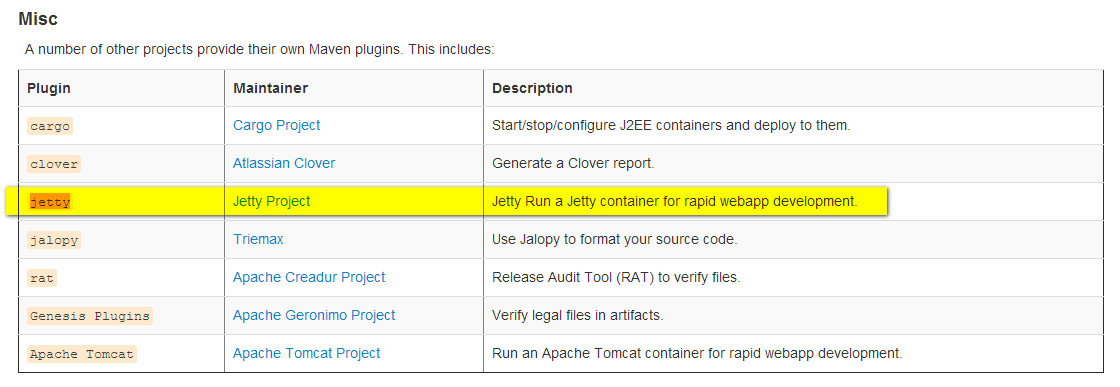Click 'Release Audit Tool (RAT)' description
This screenshot has height=387, width=1120.
pyautogui.click(x=616, y=277)
